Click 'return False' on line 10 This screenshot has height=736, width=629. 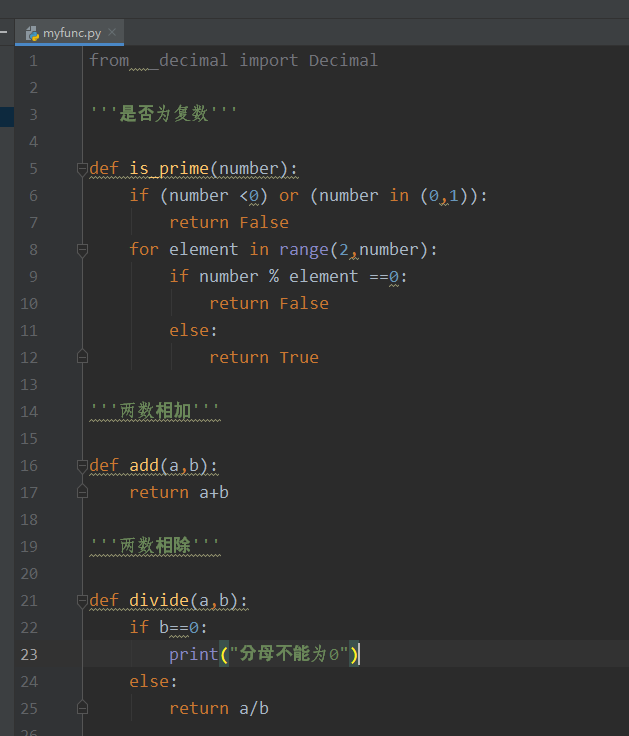268,304
